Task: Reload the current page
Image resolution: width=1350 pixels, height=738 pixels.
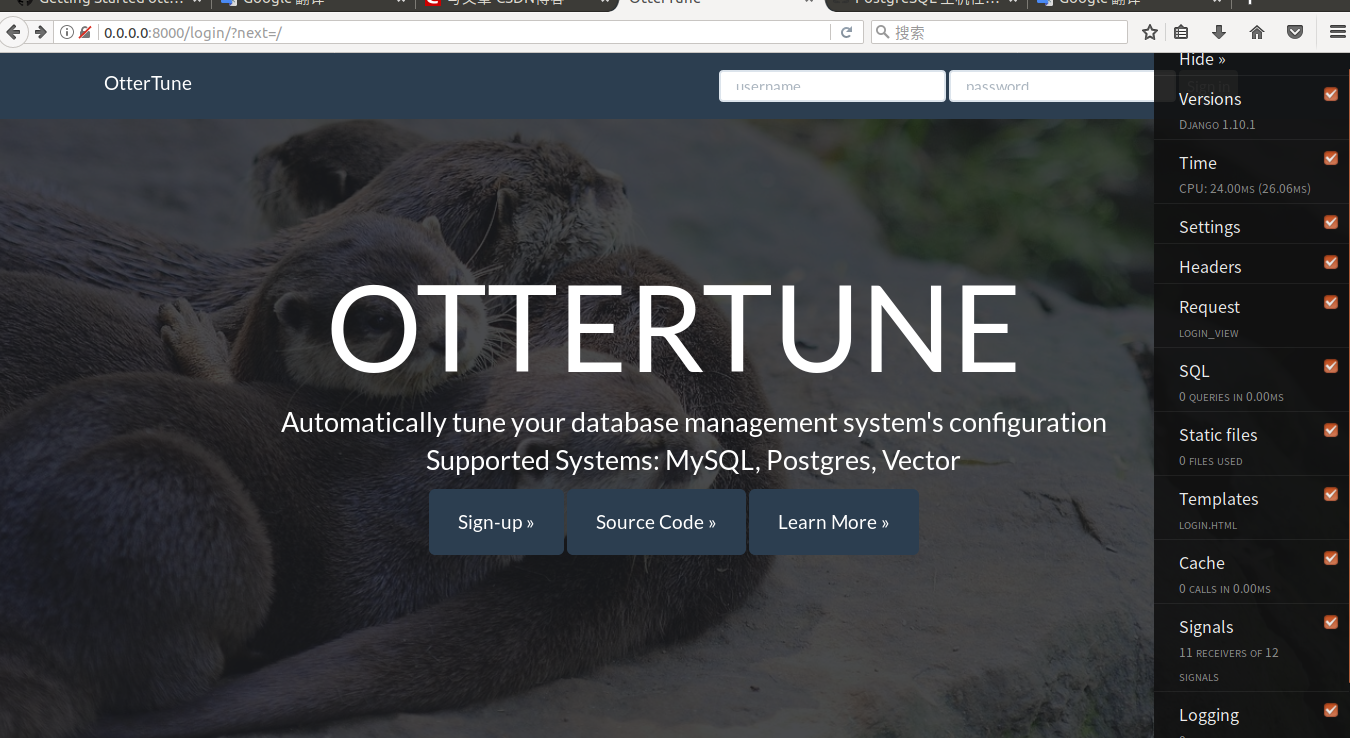Action: tap(845, 31)
